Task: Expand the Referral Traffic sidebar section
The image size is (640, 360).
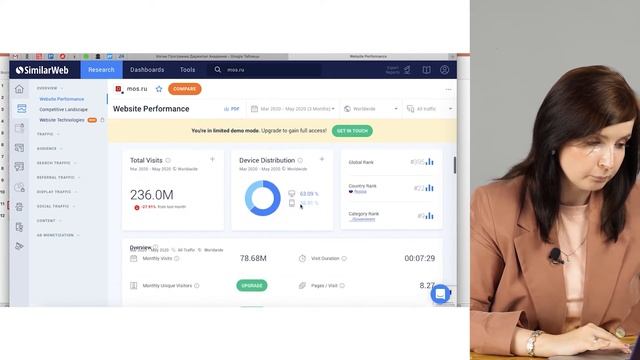Action: pos(58,178)
